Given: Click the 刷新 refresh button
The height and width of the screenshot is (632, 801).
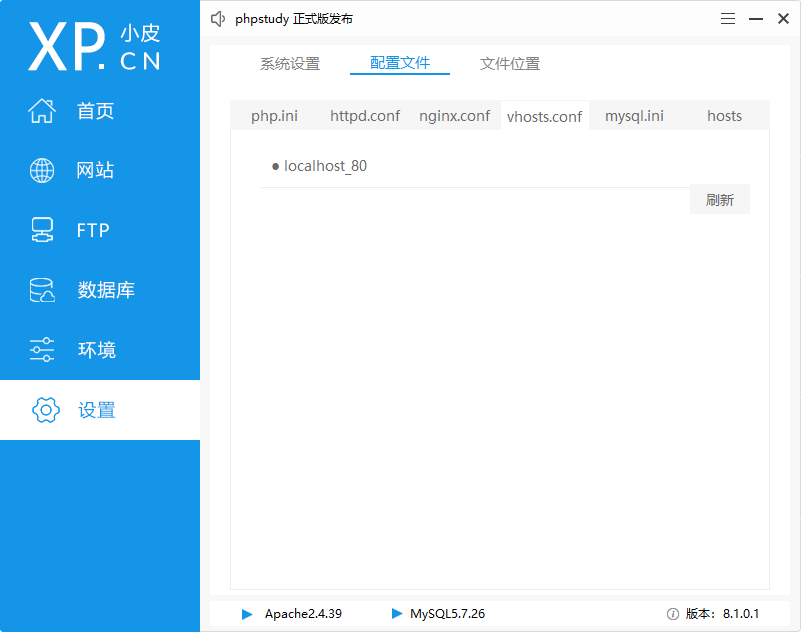Looking at the screenshot, I should tap(719, 199).
